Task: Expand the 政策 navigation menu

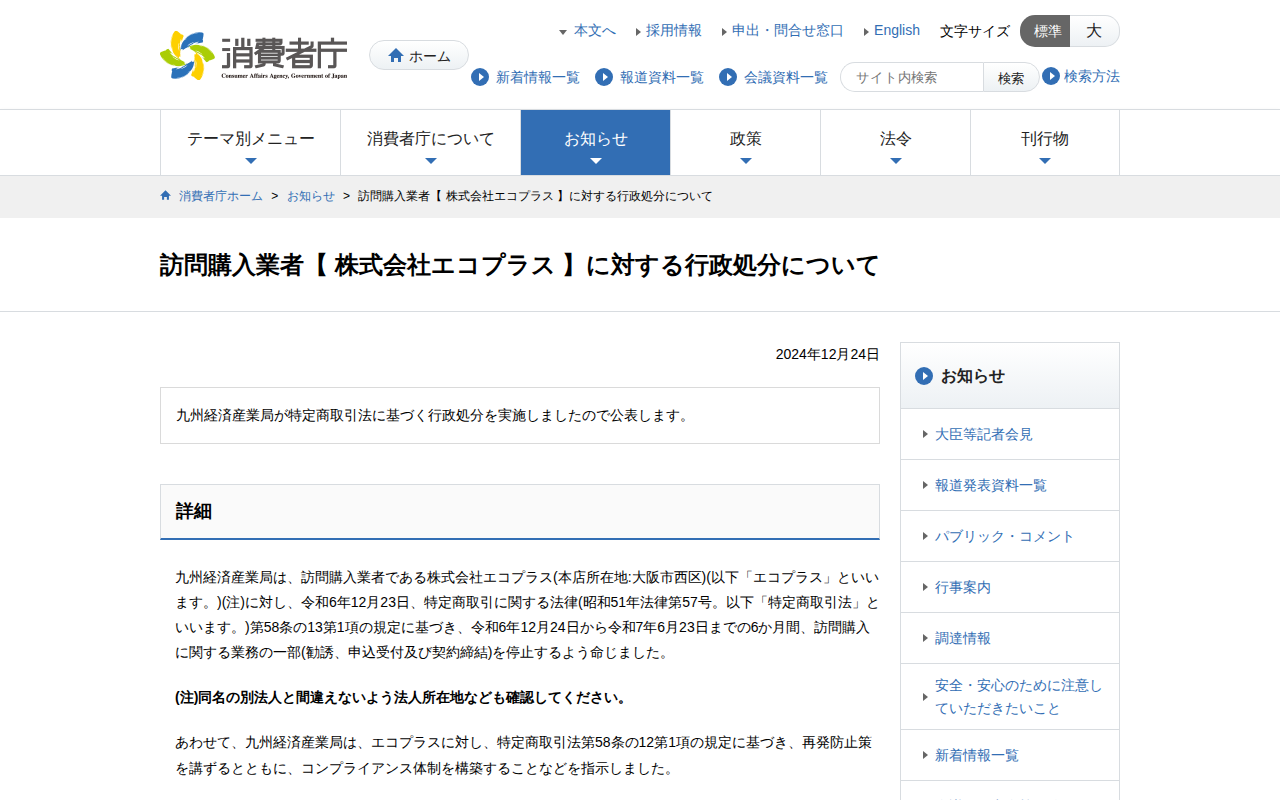Action: pyautogui.click(x=746, y=142)
